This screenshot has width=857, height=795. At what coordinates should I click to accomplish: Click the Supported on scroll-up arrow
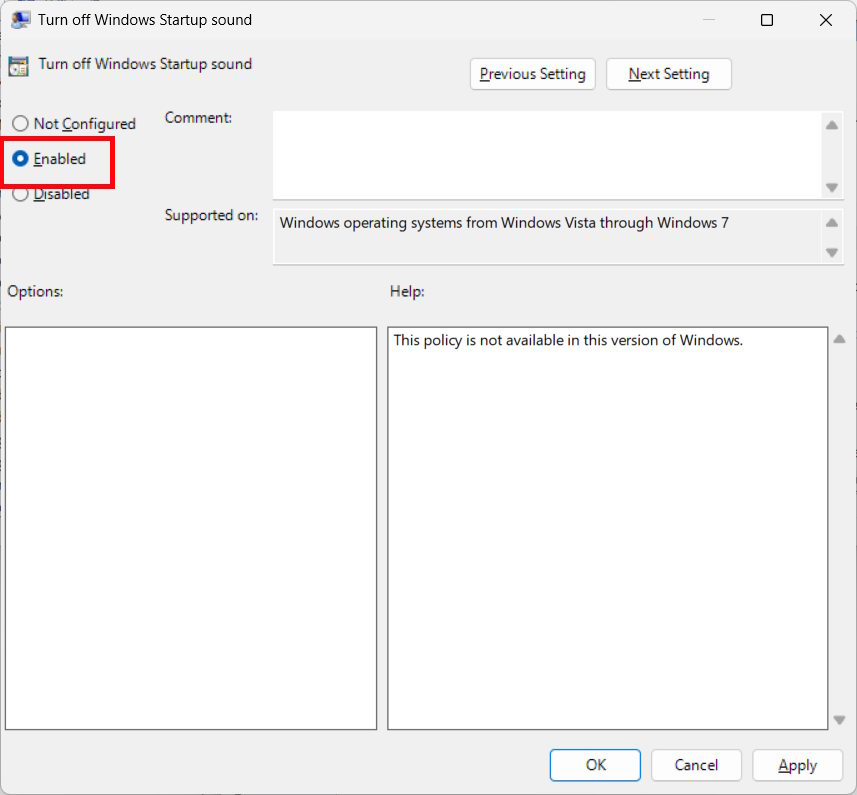click(x=831, y=222)
